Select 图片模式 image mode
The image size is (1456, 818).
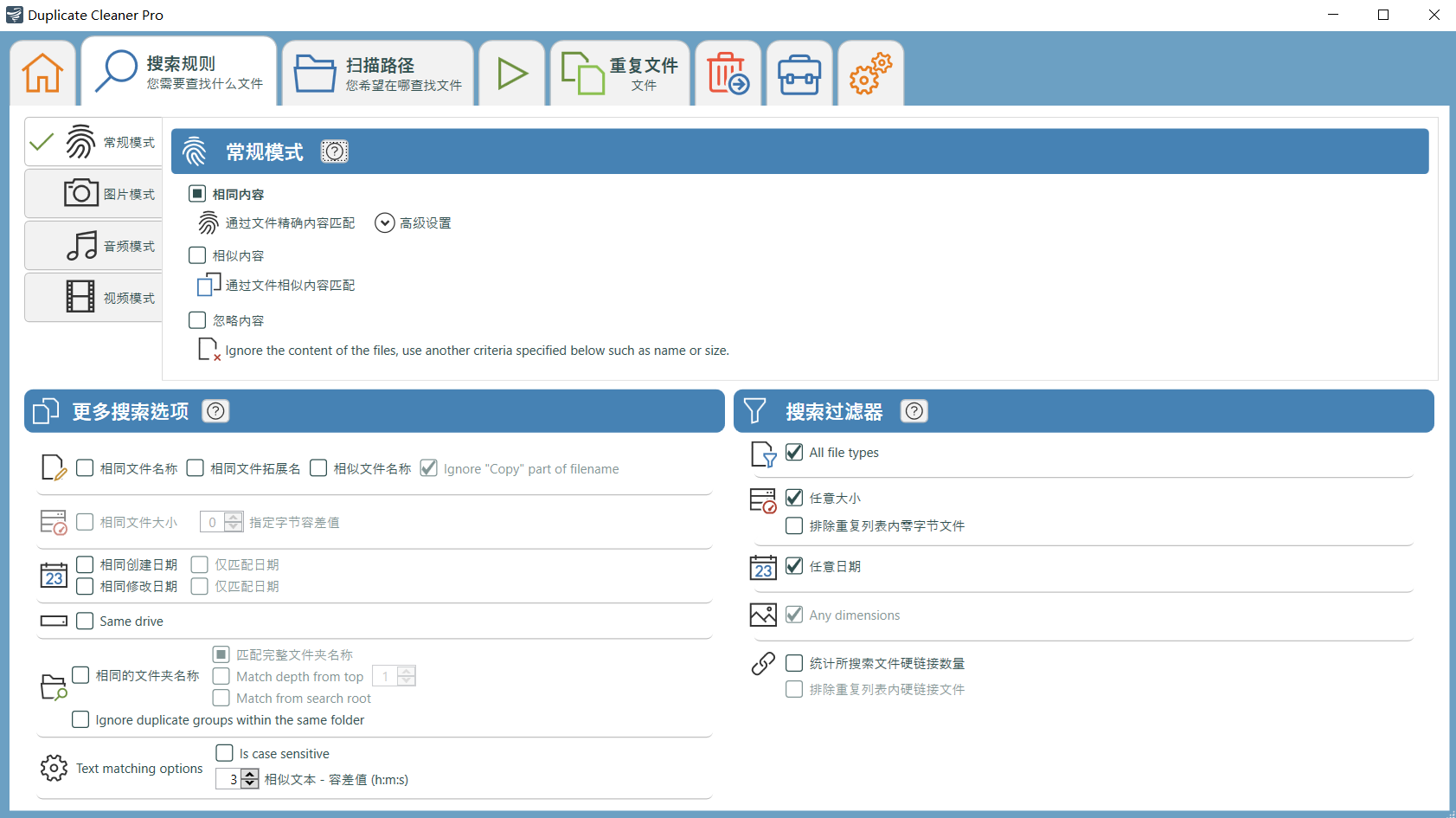point(93,194)
